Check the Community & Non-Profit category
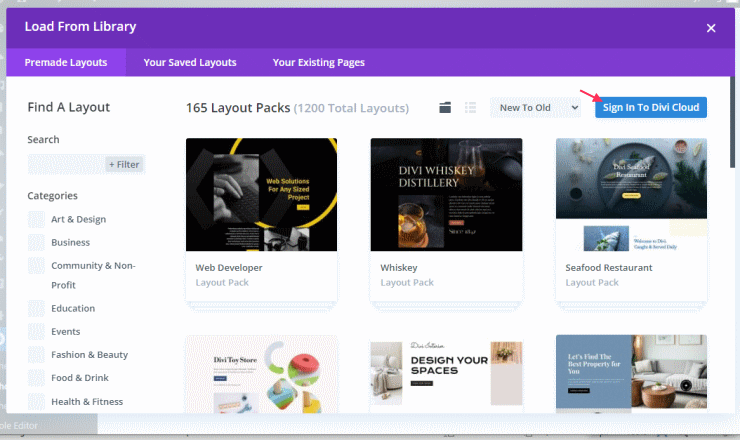740x440 pixels. (36, 266)
